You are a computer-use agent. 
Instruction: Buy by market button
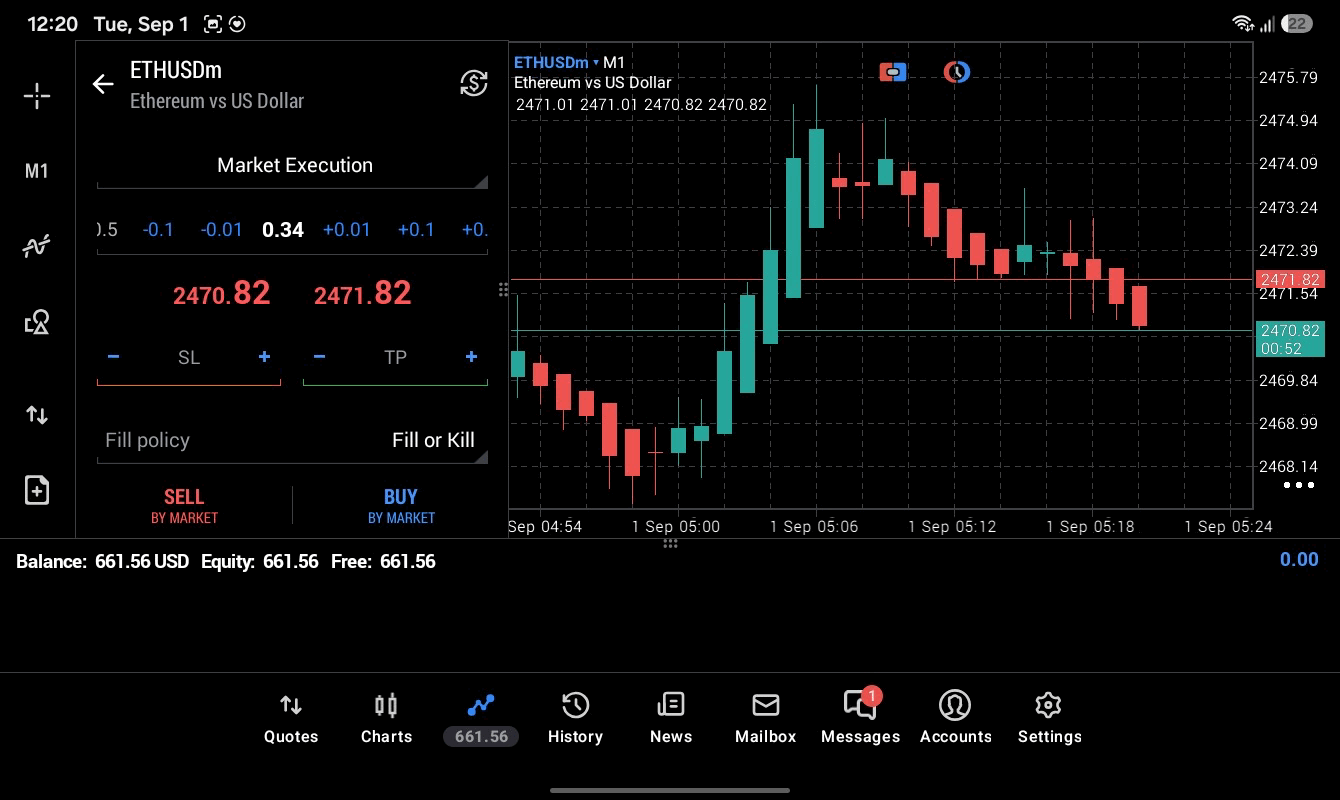click(x=401, y=505)
